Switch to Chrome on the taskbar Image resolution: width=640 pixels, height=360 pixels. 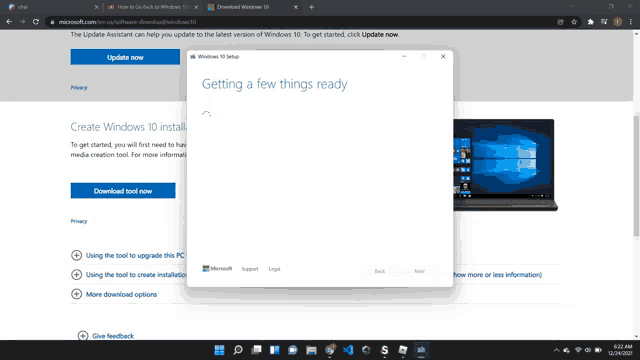point(330,350)
